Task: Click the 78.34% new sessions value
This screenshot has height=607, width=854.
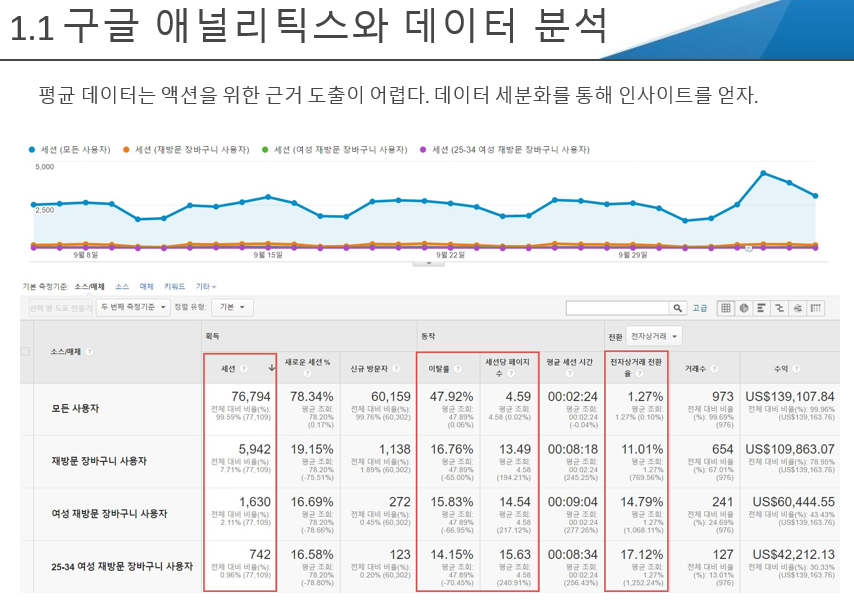Action: coord(312,397)
